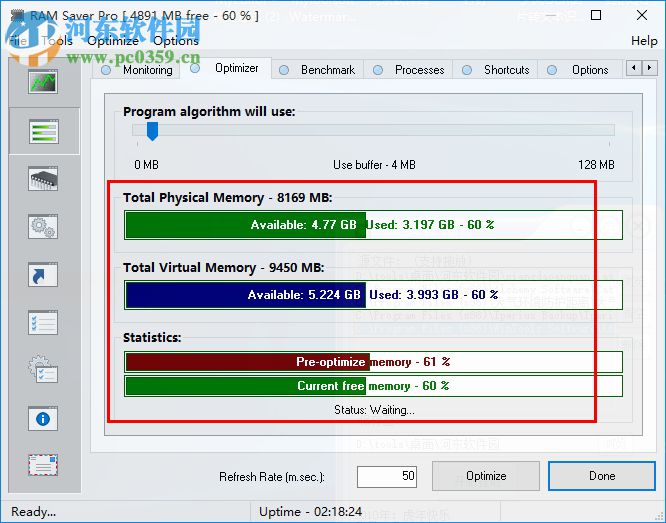Switch to the Shortcuts tab
The height and width of the screenshot is (523, 666).
(x=496, y=70)
